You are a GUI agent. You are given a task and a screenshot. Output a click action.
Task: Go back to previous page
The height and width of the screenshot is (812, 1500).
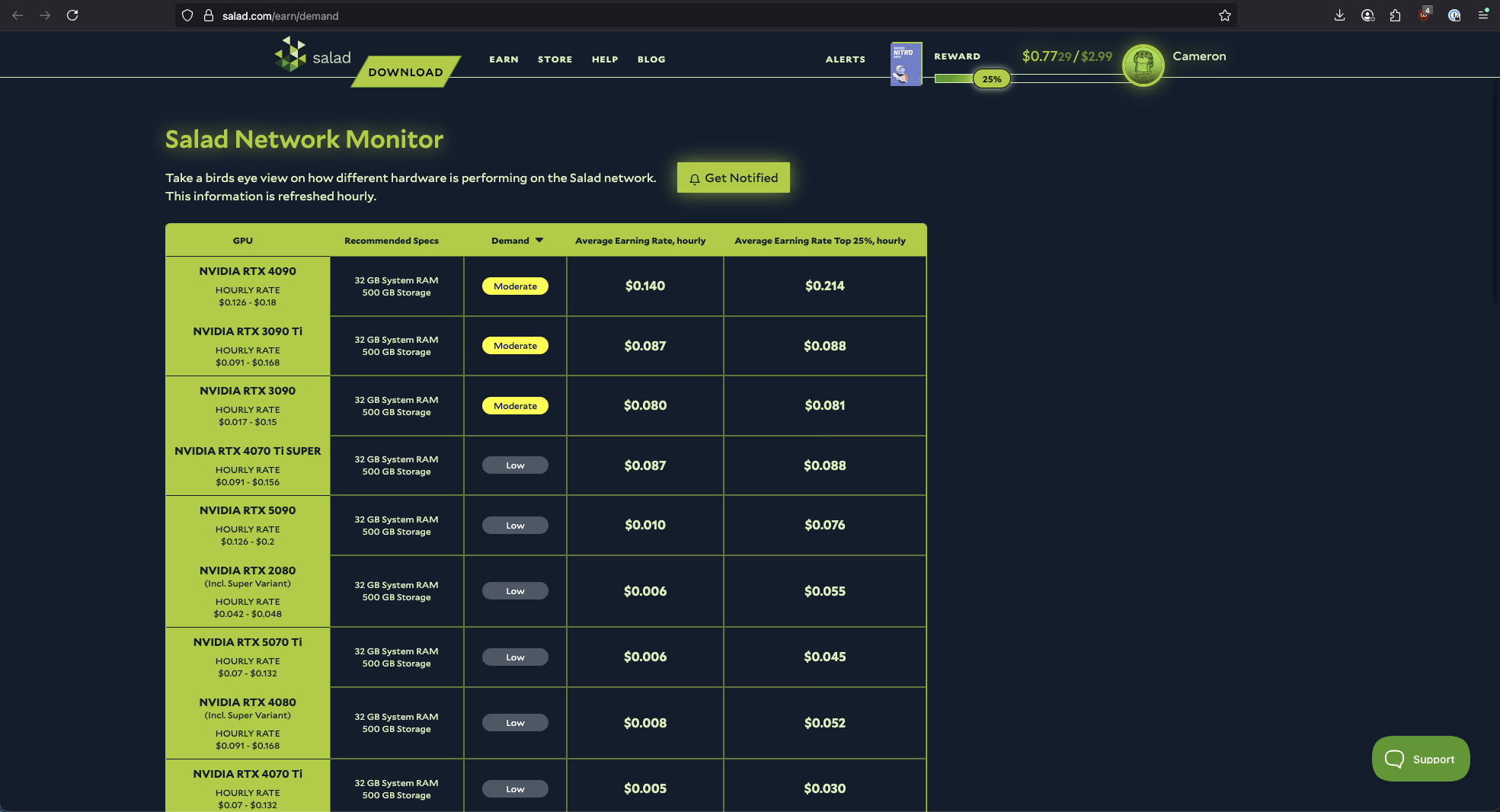(18, 15)
